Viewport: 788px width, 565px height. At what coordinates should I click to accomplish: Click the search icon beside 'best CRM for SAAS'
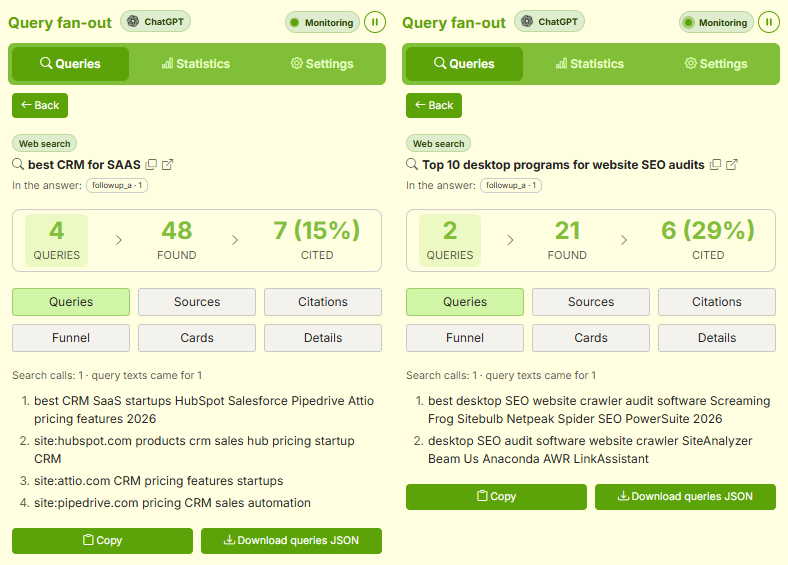[x=18, y=164]
